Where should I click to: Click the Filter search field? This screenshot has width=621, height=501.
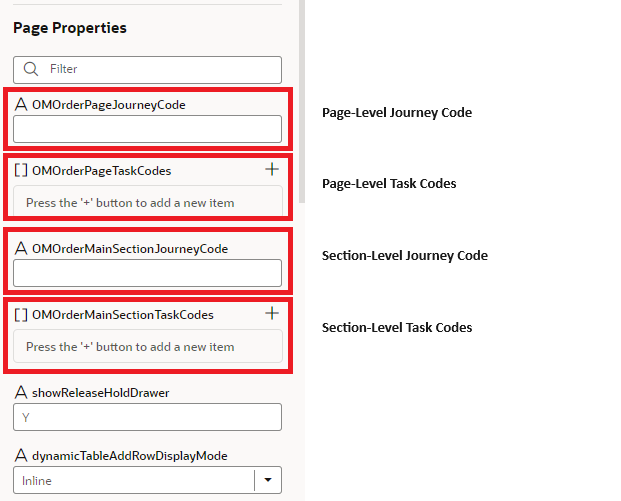(147, 70)
